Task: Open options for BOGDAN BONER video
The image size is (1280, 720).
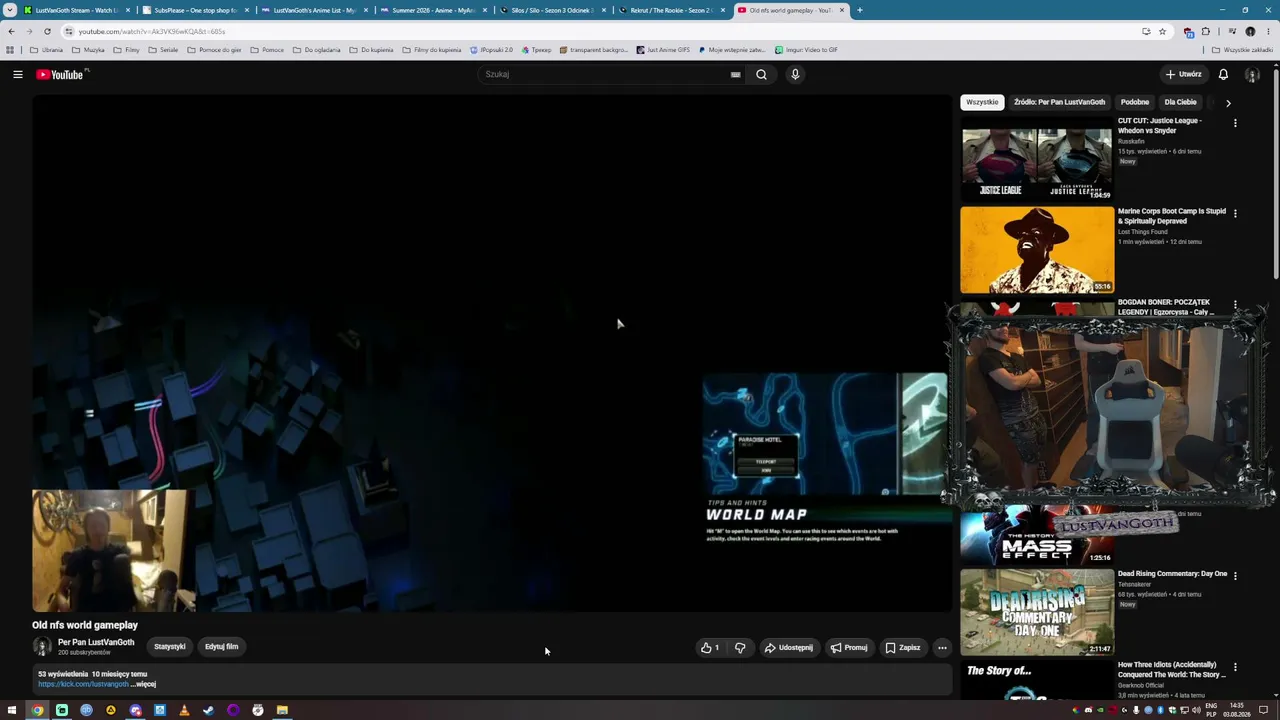Action: (1235, 304)
